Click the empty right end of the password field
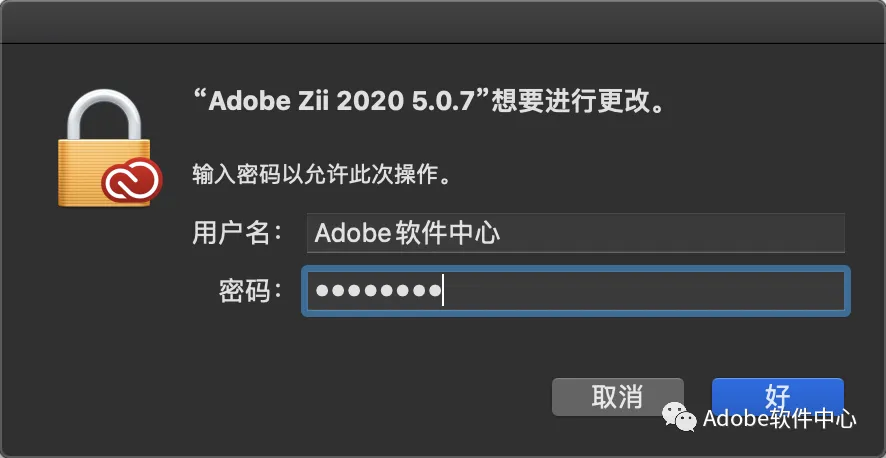The width and height of the screenshot is (886, 458). tap(760, 291)
